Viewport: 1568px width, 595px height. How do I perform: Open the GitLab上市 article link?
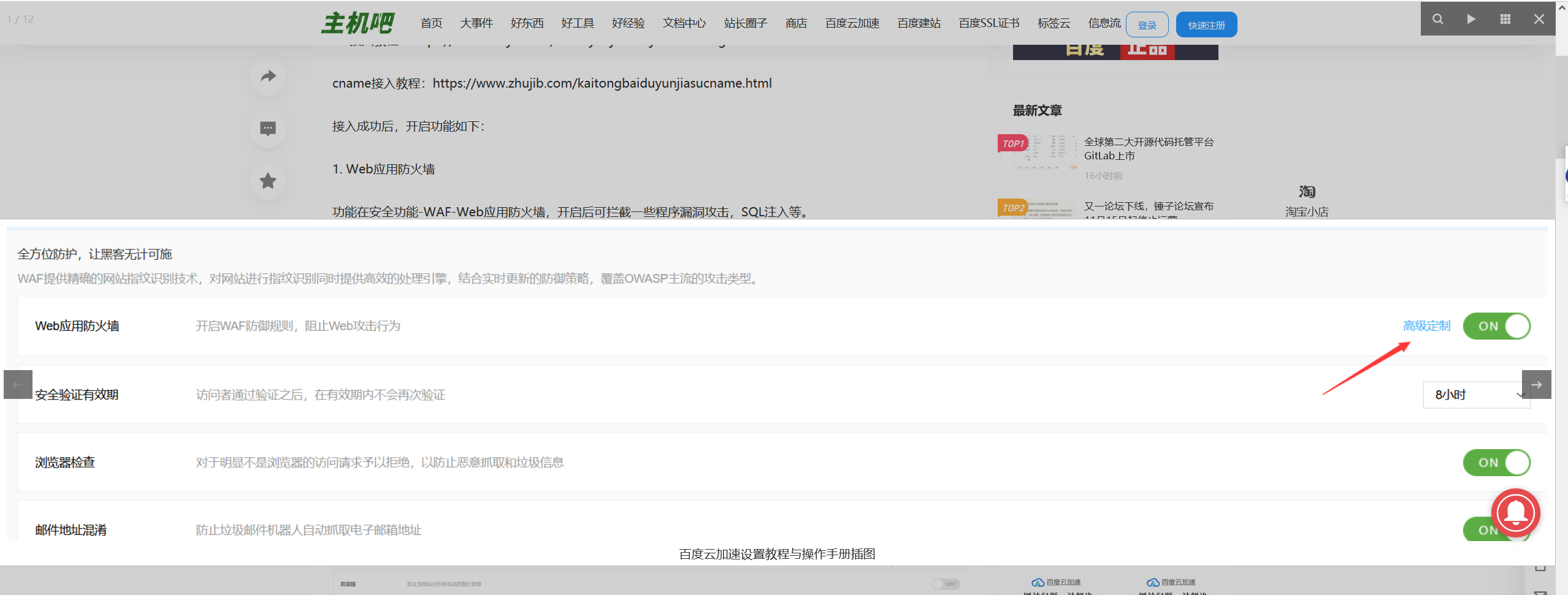(1149, 149)
